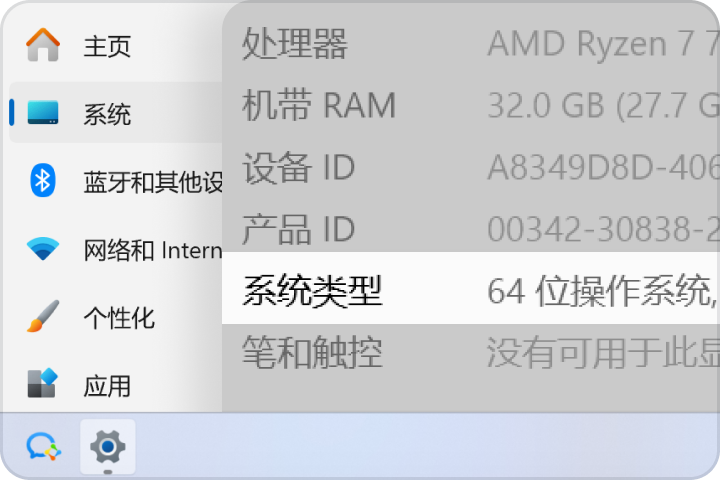Click the 产品 ID value text

(602, 230)
